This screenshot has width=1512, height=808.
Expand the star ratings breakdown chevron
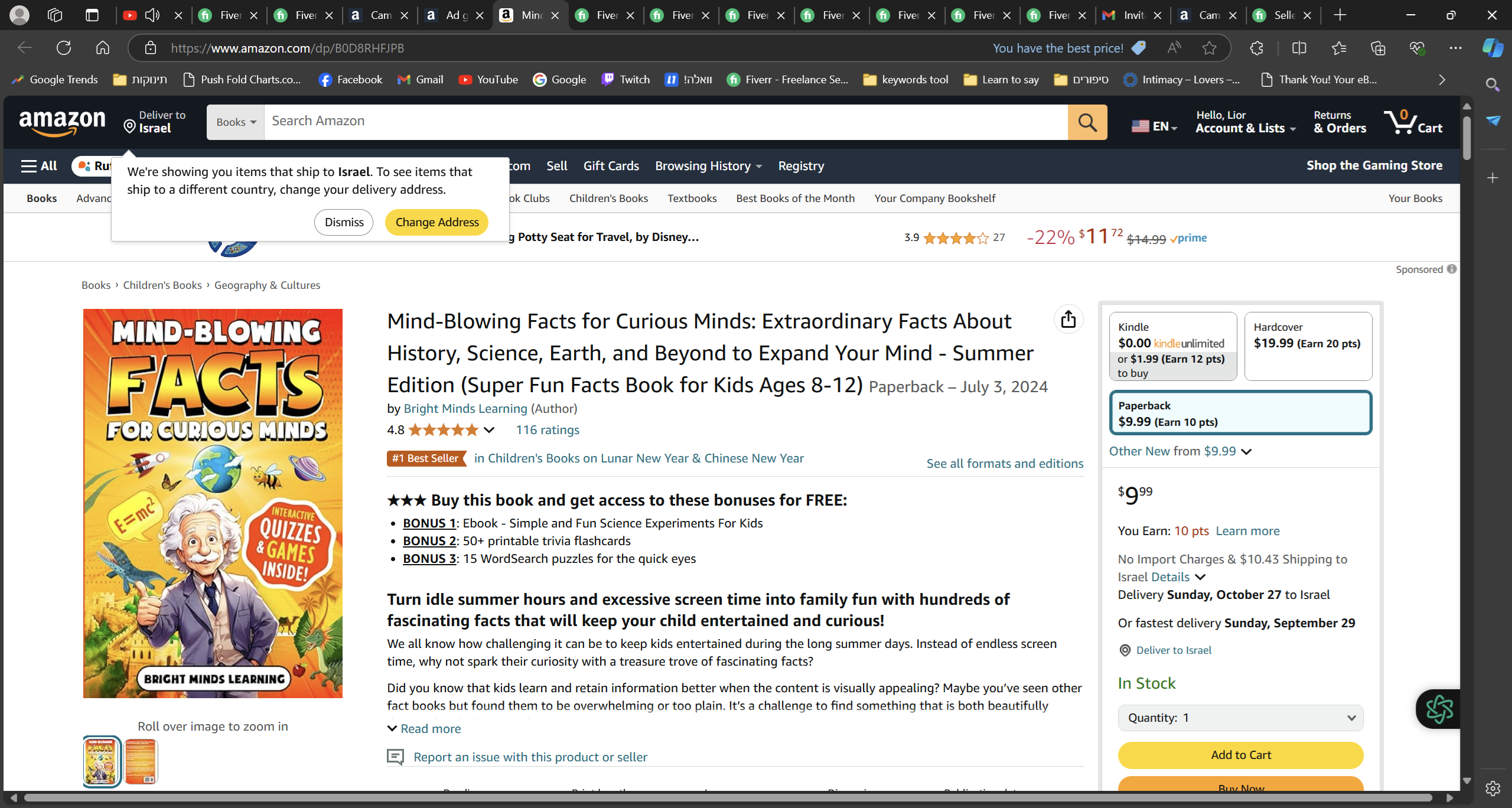[x=489, y=430]
